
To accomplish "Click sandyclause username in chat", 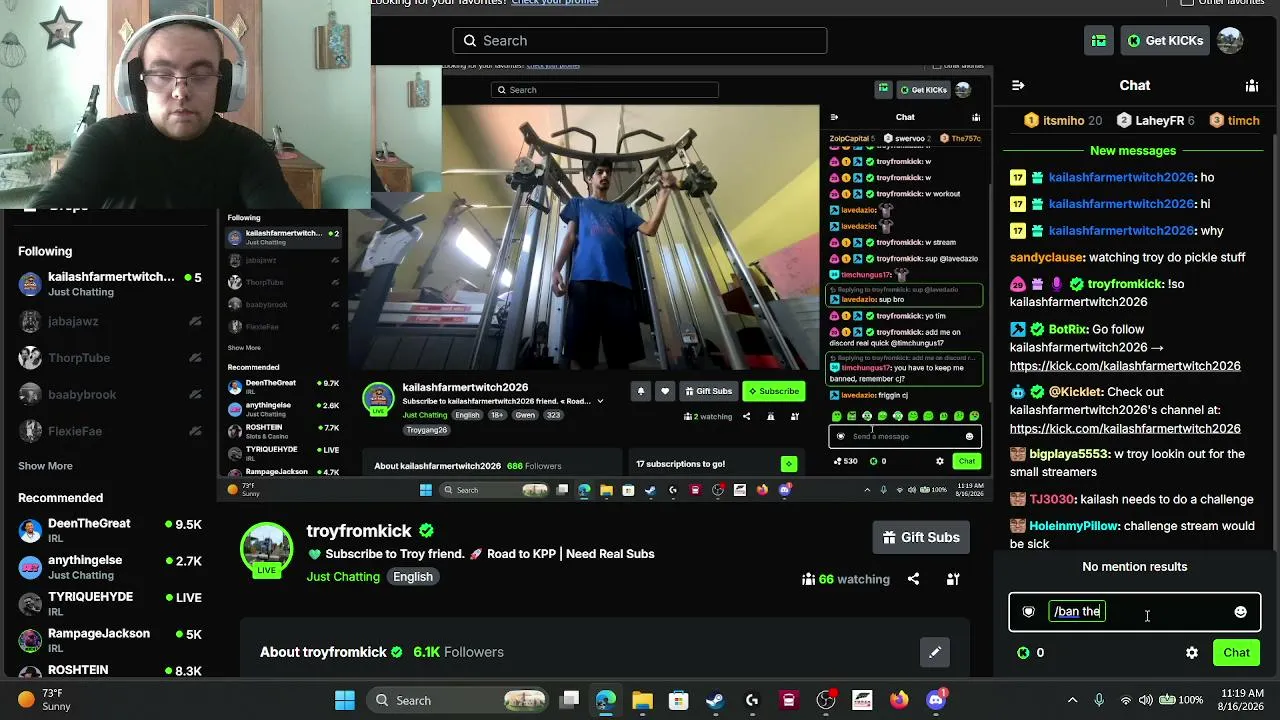I will [x=1046, y=258].
